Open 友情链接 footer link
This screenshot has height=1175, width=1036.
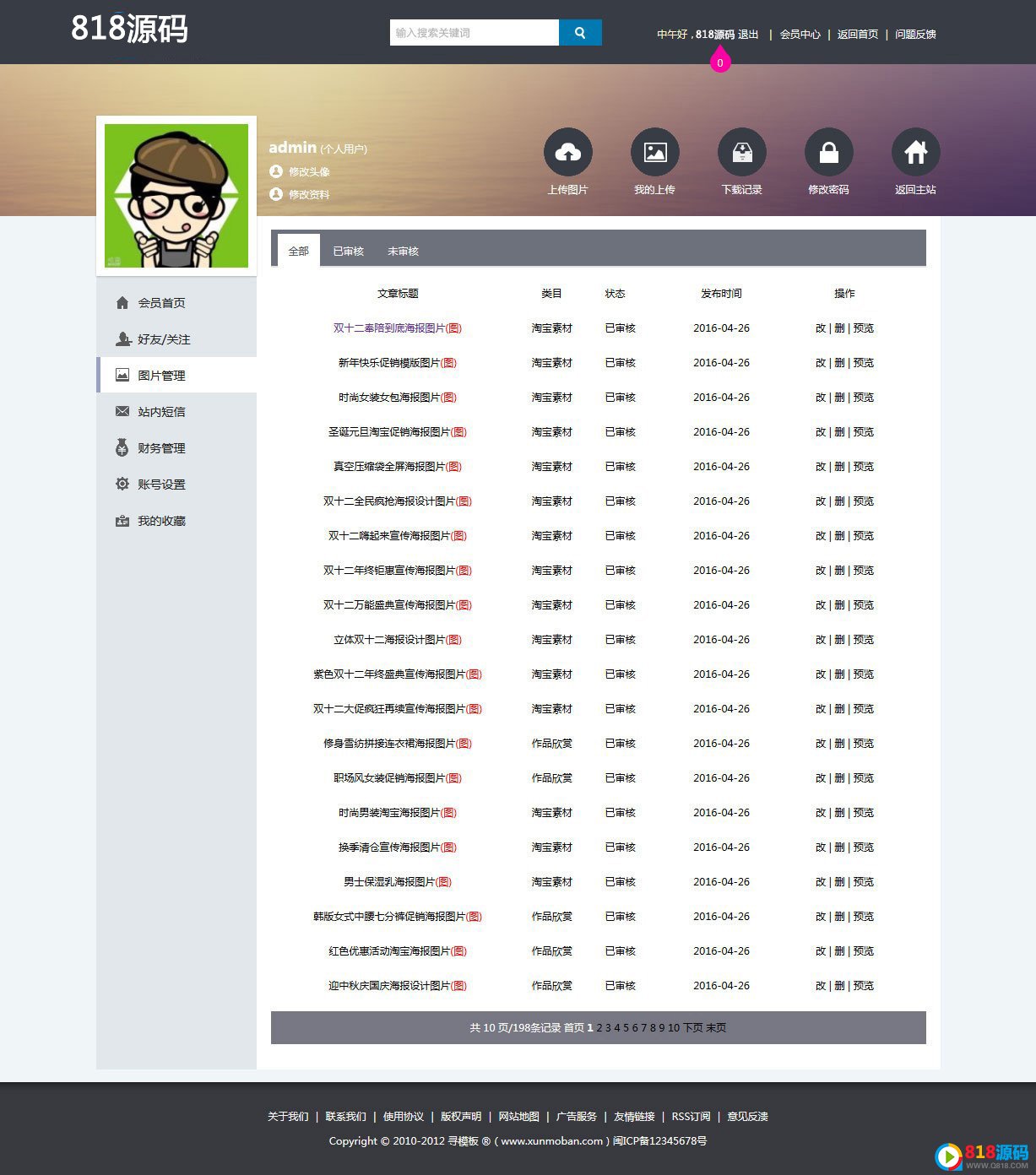[634, 1116]
